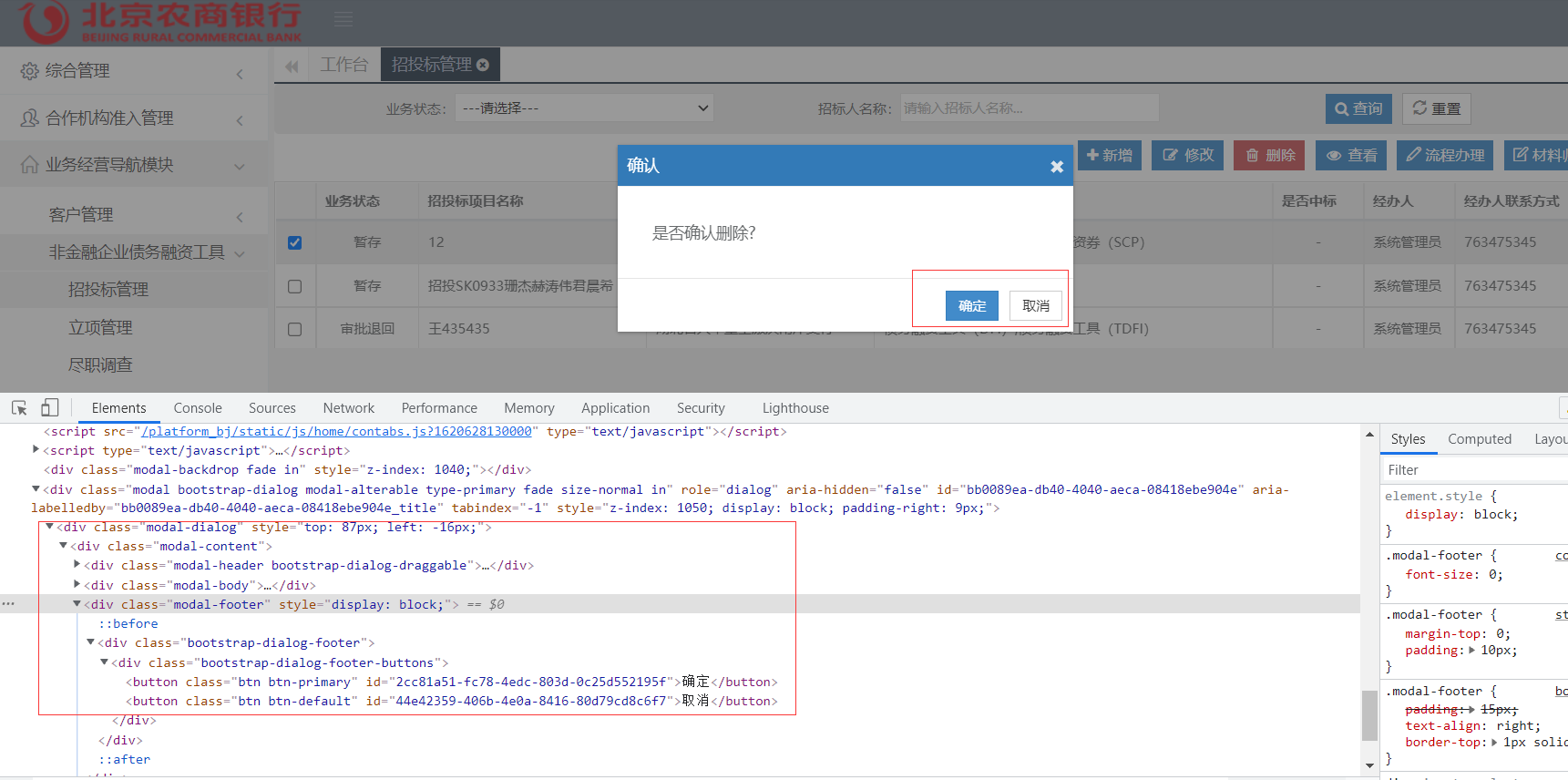Screen dimensions: 1568x780
Task: Click the 查看 view button
Action: pos(1350,155)
